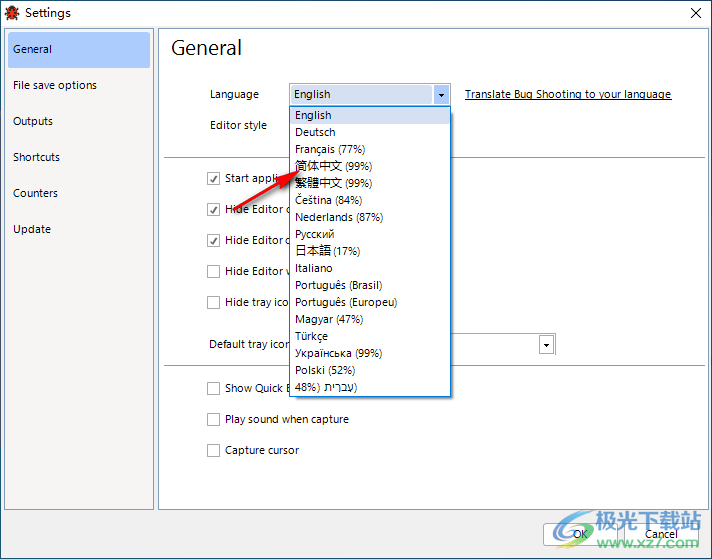Click the Cancel button
712x559 pixels.
pos(661,534)
